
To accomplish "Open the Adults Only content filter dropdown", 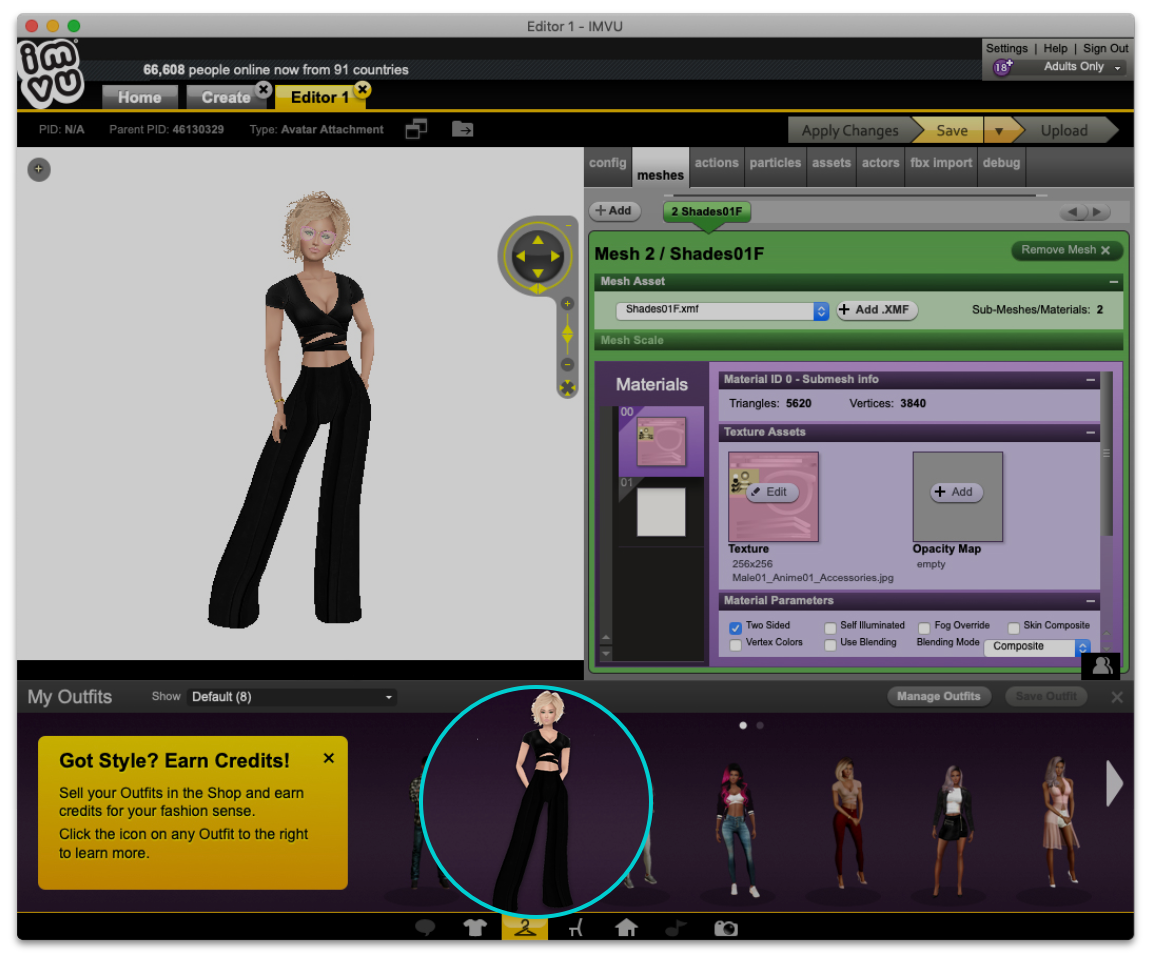I will (x=1082, y=67).
